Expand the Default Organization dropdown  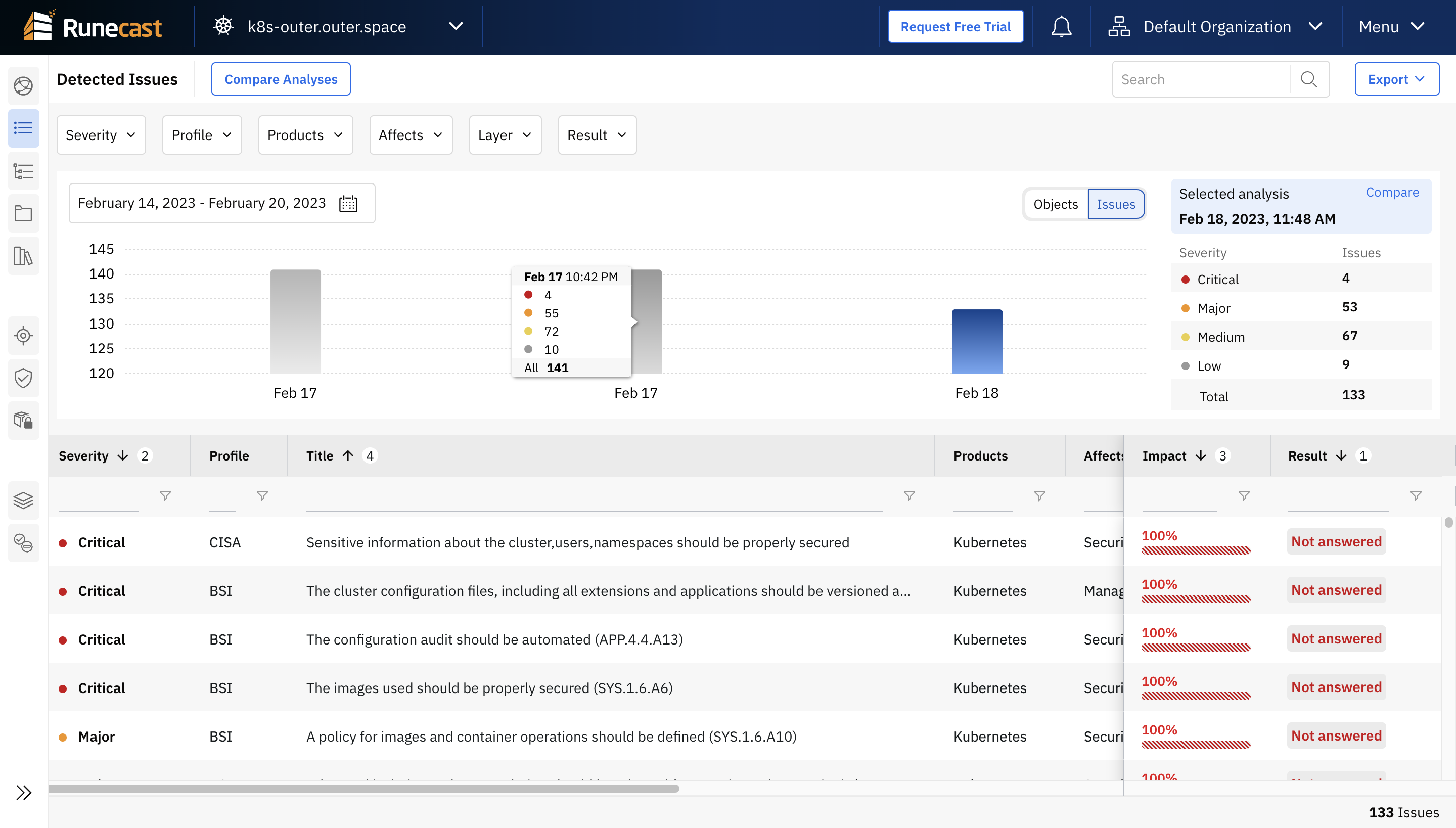click(1216, 27)
